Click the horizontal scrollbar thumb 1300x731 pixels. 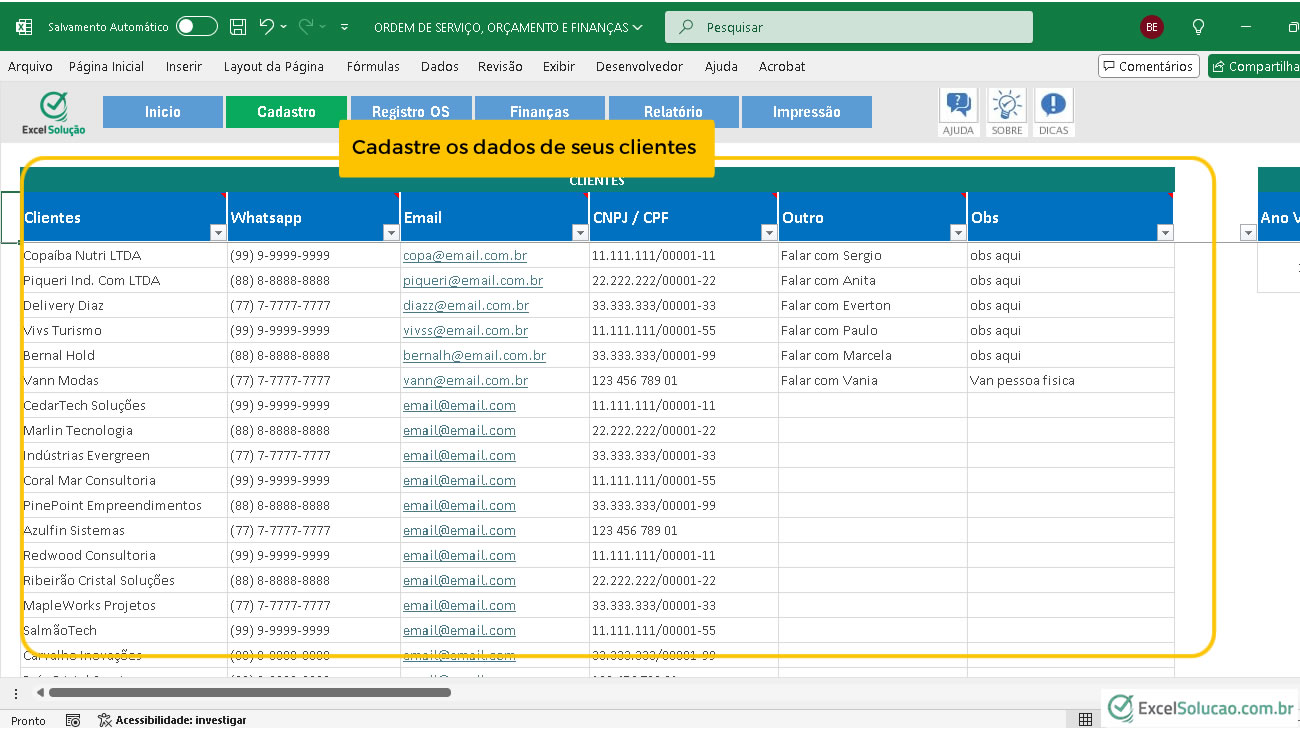(x=250, y=692)
